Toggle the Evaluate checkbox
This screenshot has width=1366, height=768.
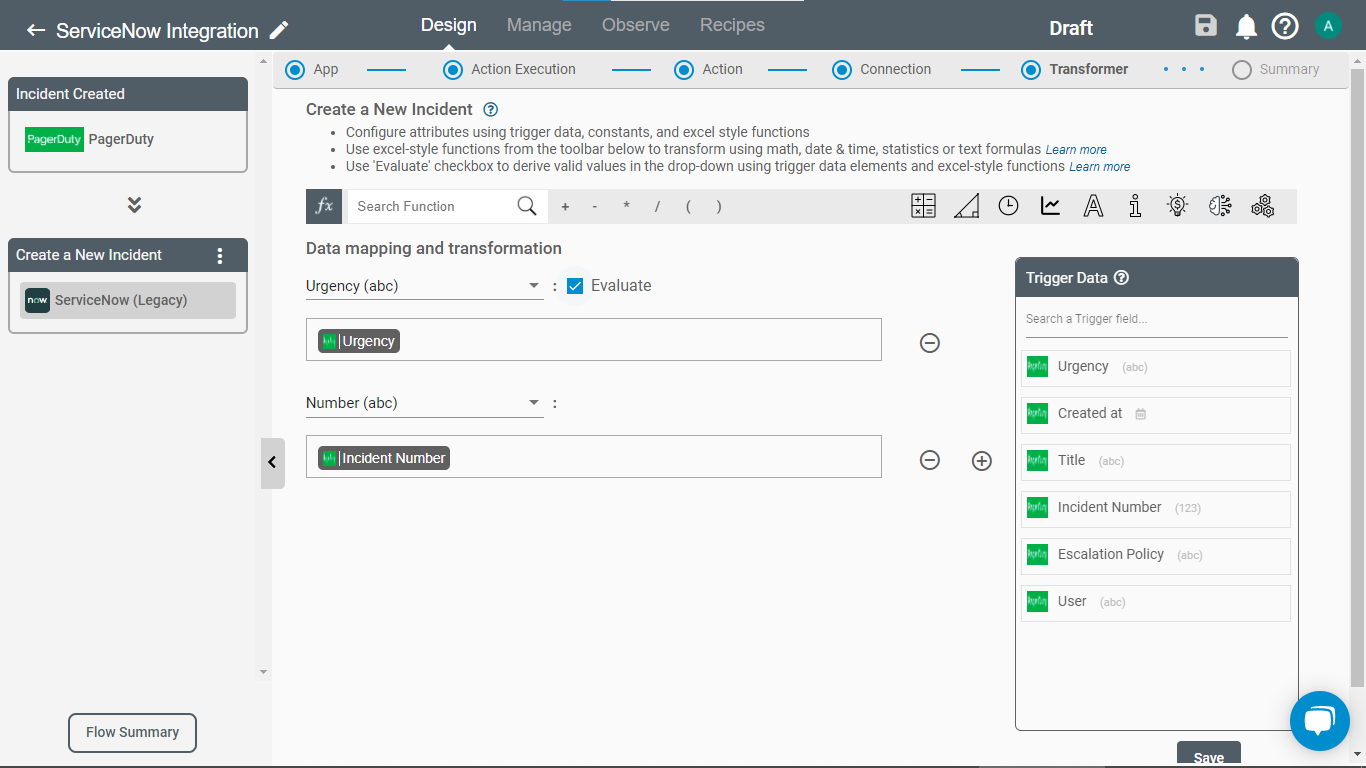(x=575, y=286)
